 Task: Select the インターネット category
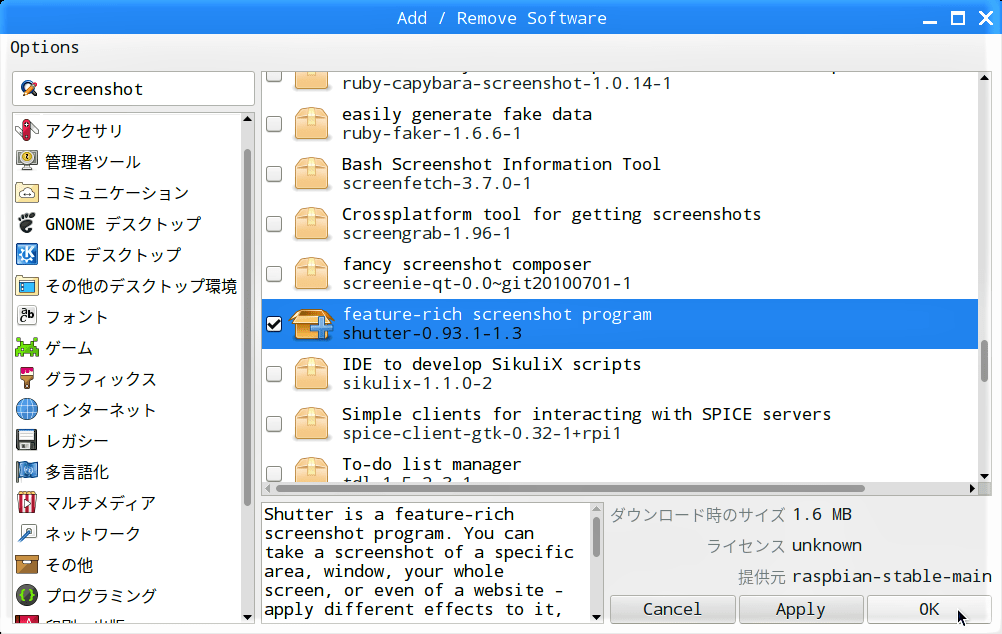100,409
